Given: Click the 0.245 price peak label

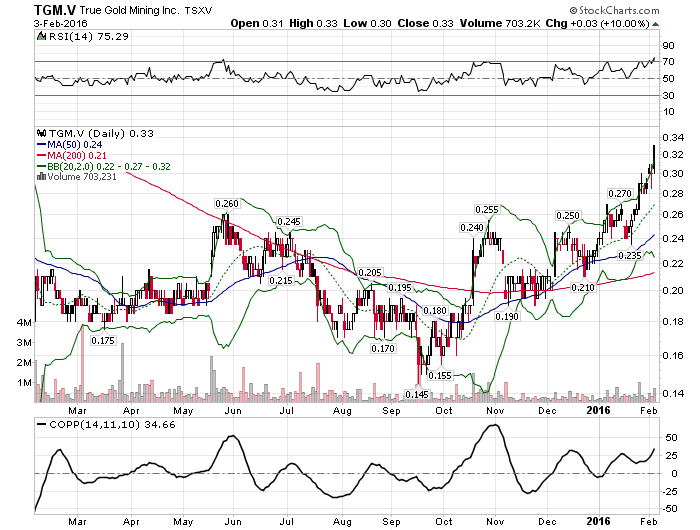Looking at the screenshot, I should coord(289,221).
